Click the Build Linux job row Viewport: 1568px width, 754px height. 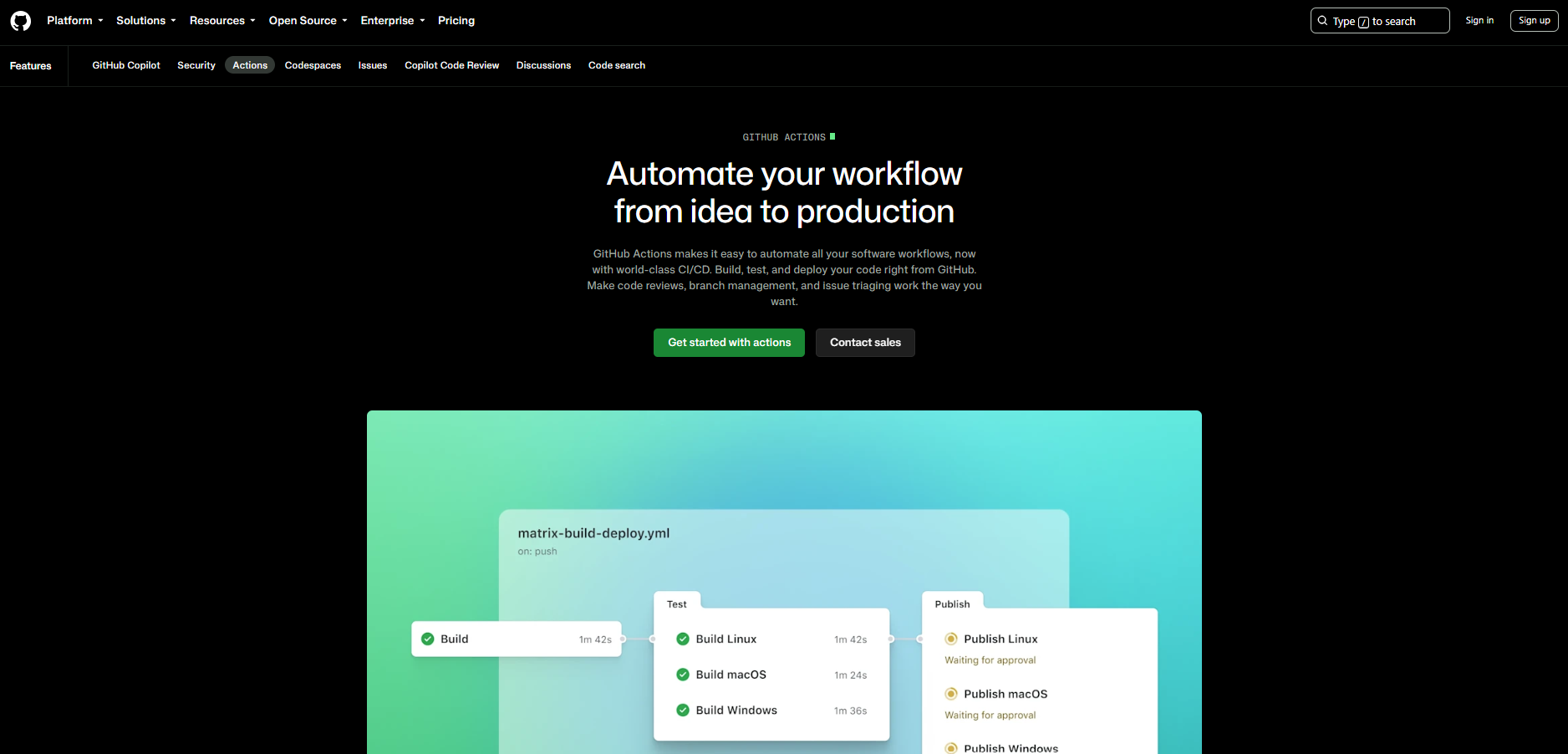pos(771,639)
